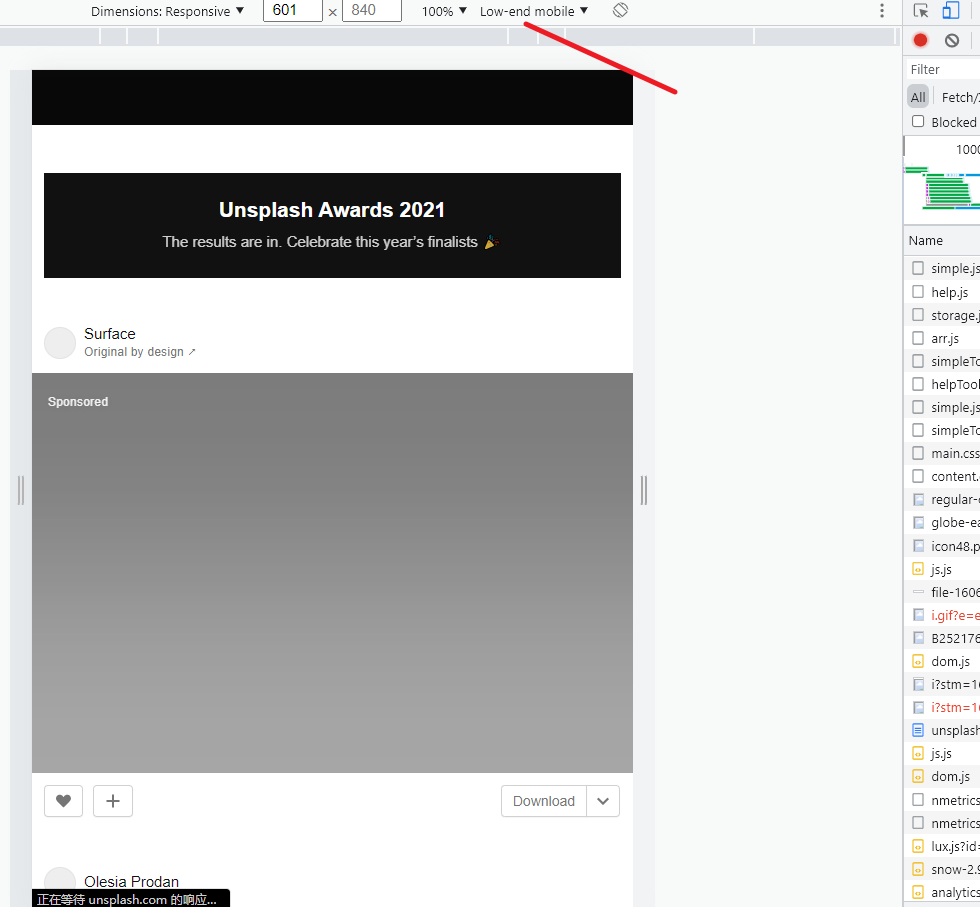980x907 pixels.
Task: Click the lux.js request script icon
Action: tap(918, 846)
